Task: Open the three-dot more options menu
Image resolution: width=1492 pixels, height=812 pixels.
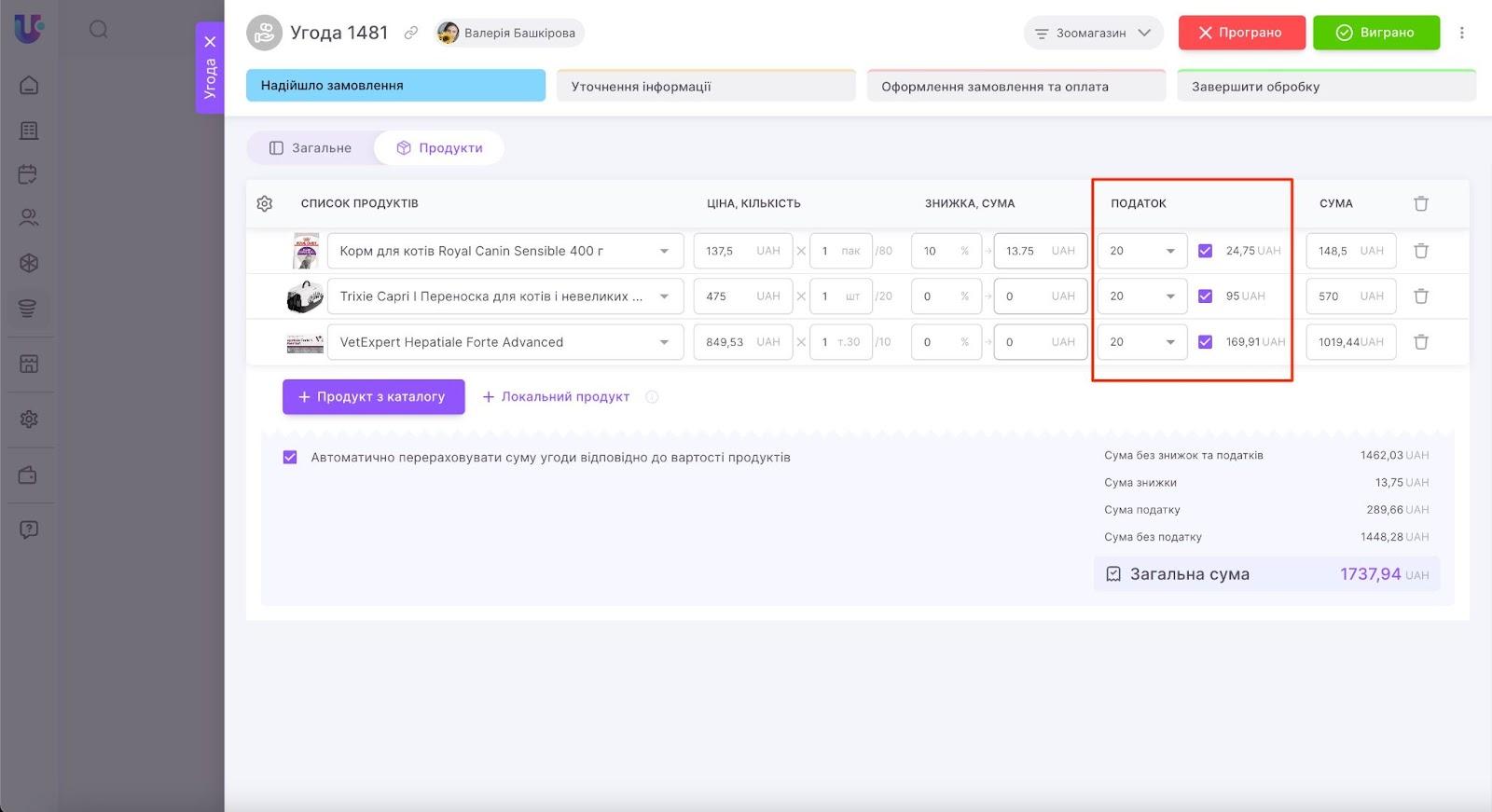Action: 1461,33
